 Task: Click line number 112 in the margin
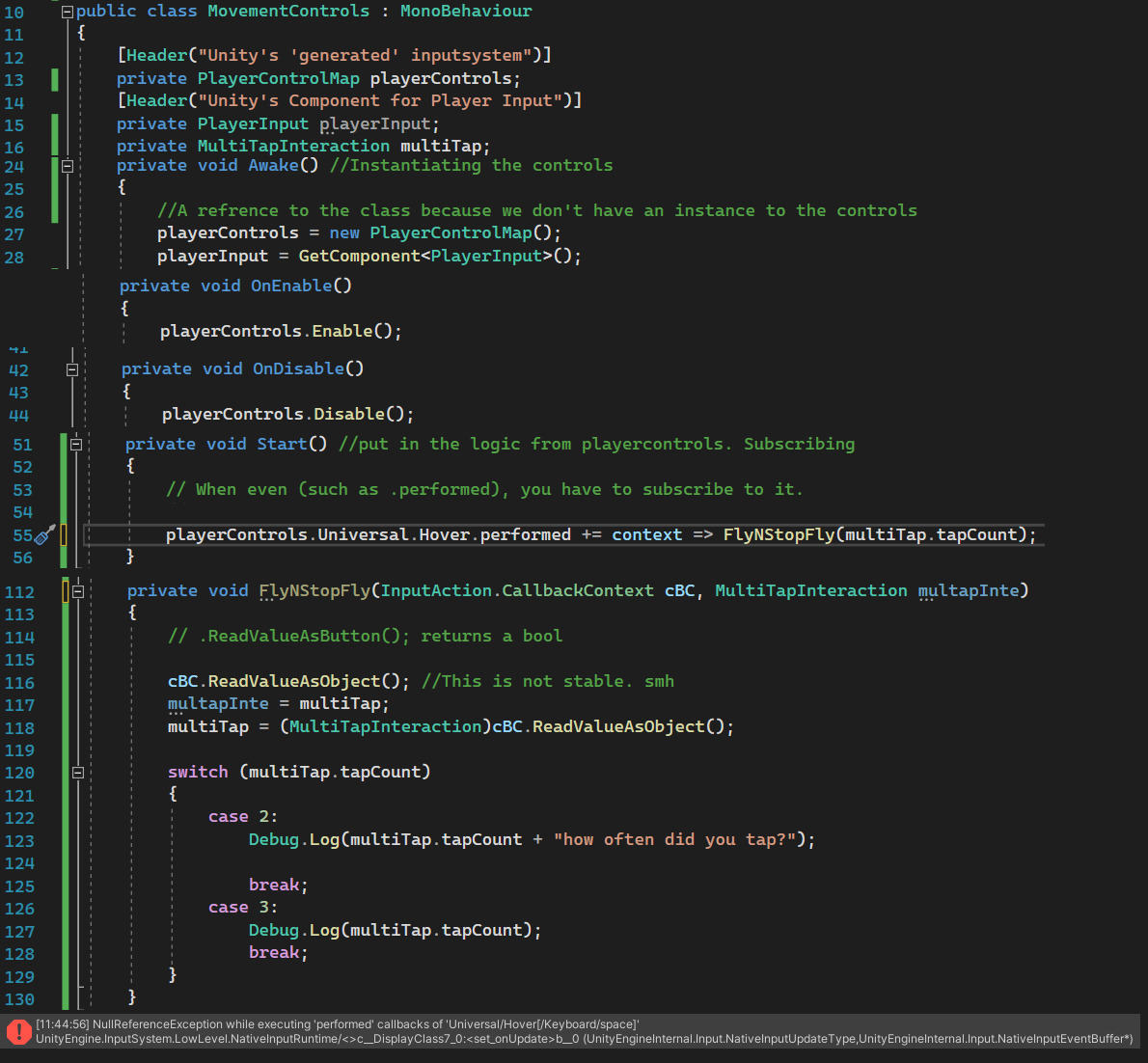pyautogui.click(x=19, y=592)
